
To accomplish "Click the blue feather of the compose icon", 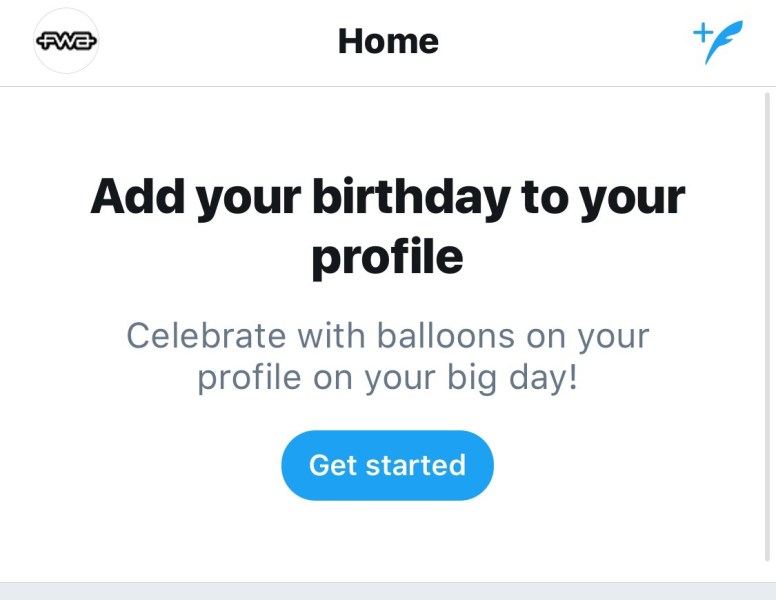I will pyautogui.click(x=724, y=42).
